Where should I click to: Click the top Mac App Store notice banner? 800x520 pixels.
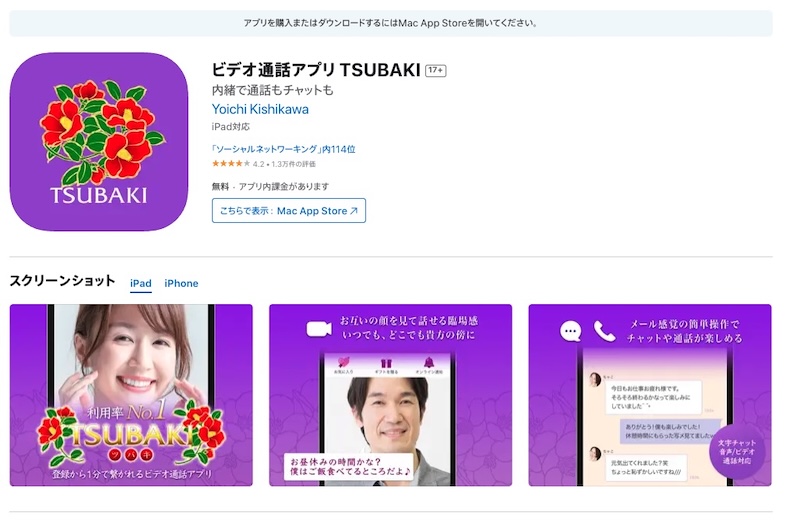390,22
